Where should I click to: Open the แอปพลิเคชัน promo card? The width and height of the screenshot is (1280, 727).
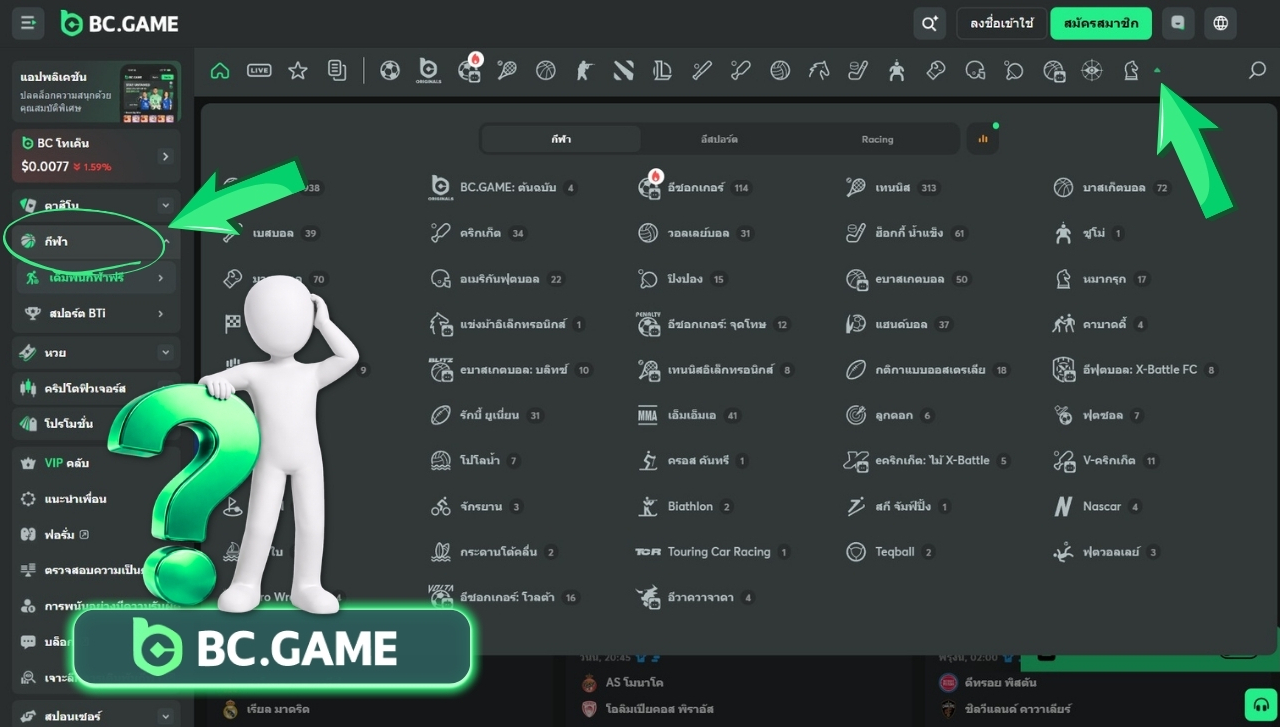(x=96, y=93)
